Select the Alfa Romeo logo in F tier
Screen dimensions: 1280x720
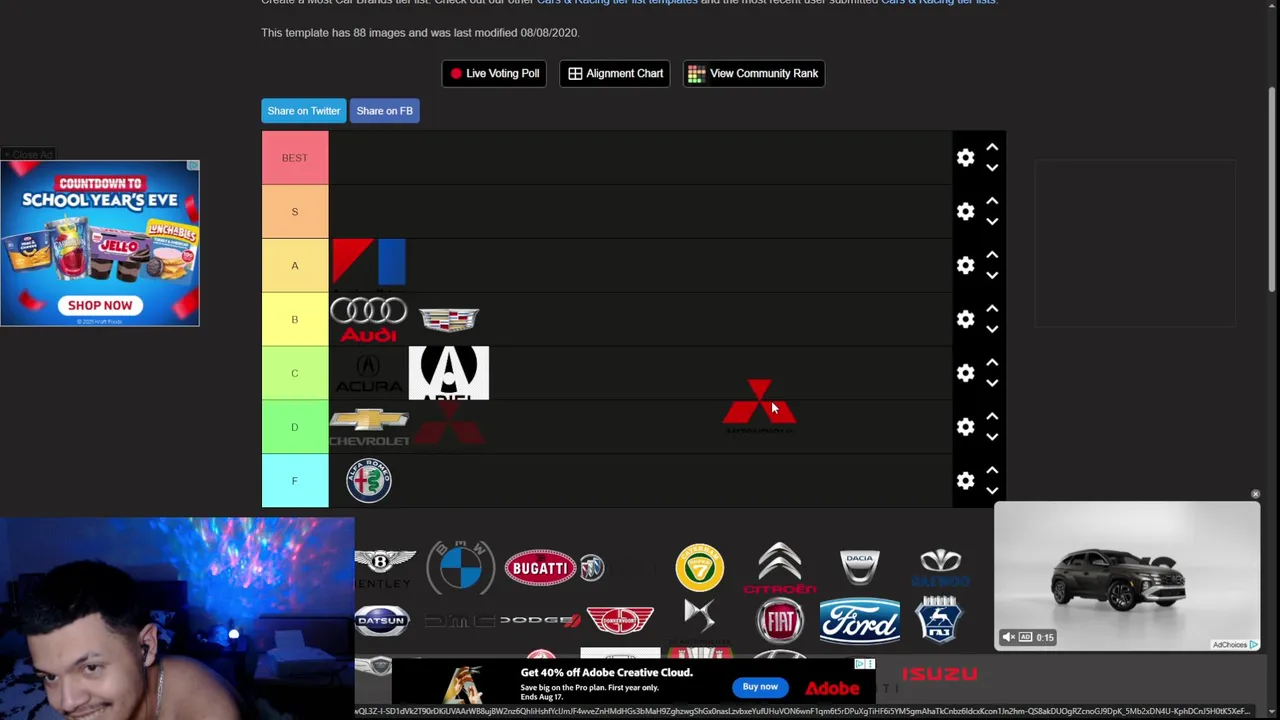click(369, 481)
